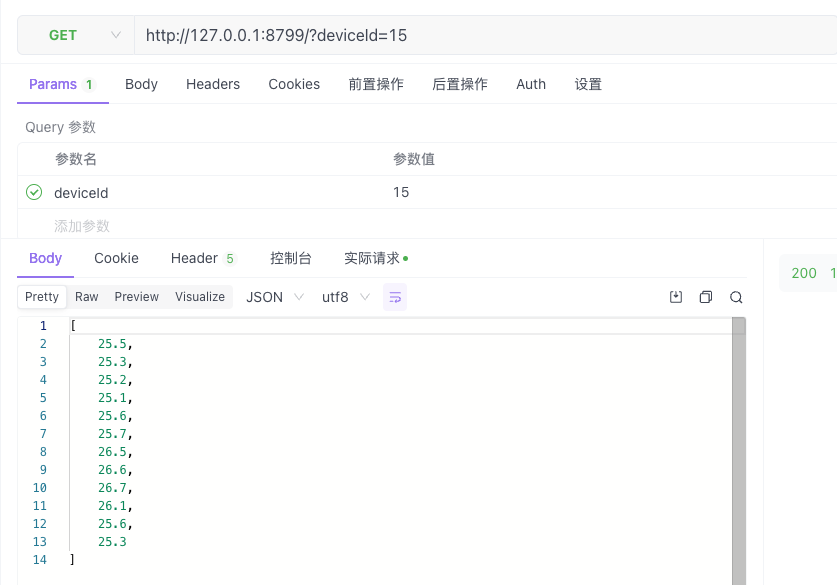The width and height of the screenshot is (837, 585).
Task: Switch to the 前置操作 tab
Action: 376,84
